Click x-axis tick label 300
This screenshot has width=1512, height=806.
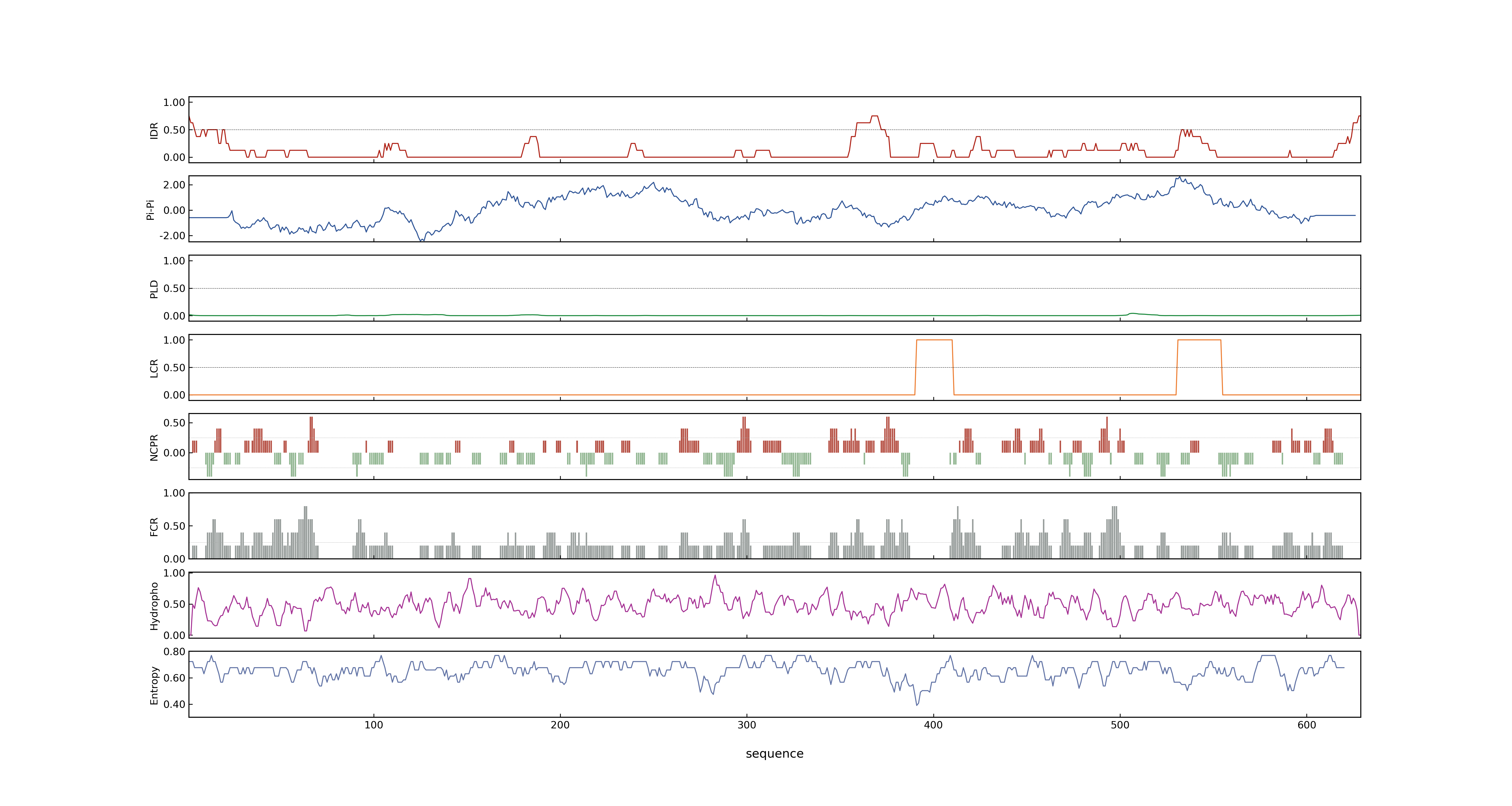(747, 725)
